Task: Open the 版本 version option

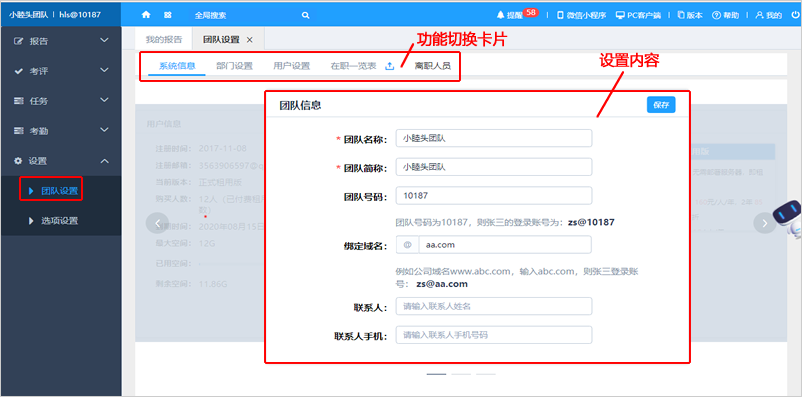Action: click(x=689, y=15)
